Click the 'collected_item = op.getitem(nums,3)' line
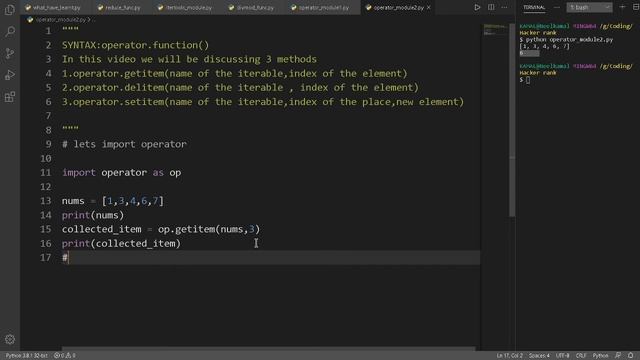Image resolution: width=640 pixels, height=360 pixels. pyautogui.click(x=161, y=229)
